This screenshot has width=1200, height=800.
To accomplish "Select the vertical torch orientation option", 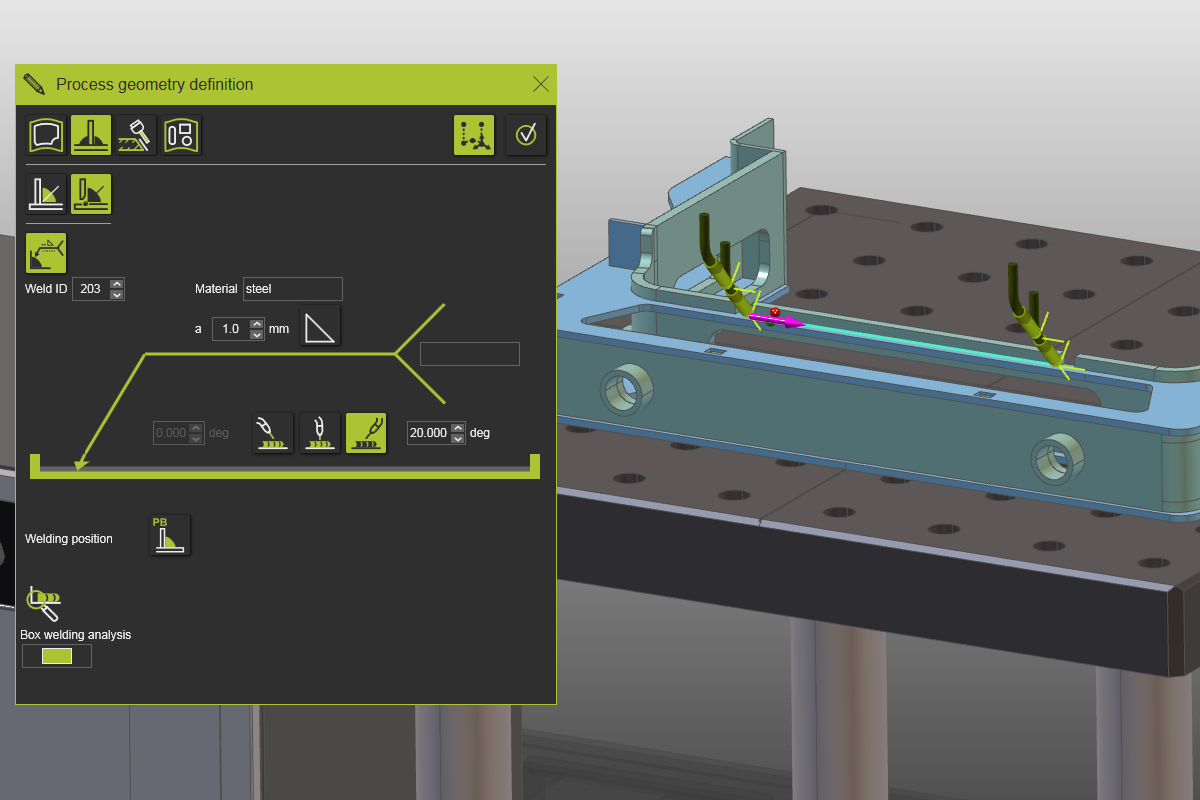I will pos(319,432).
